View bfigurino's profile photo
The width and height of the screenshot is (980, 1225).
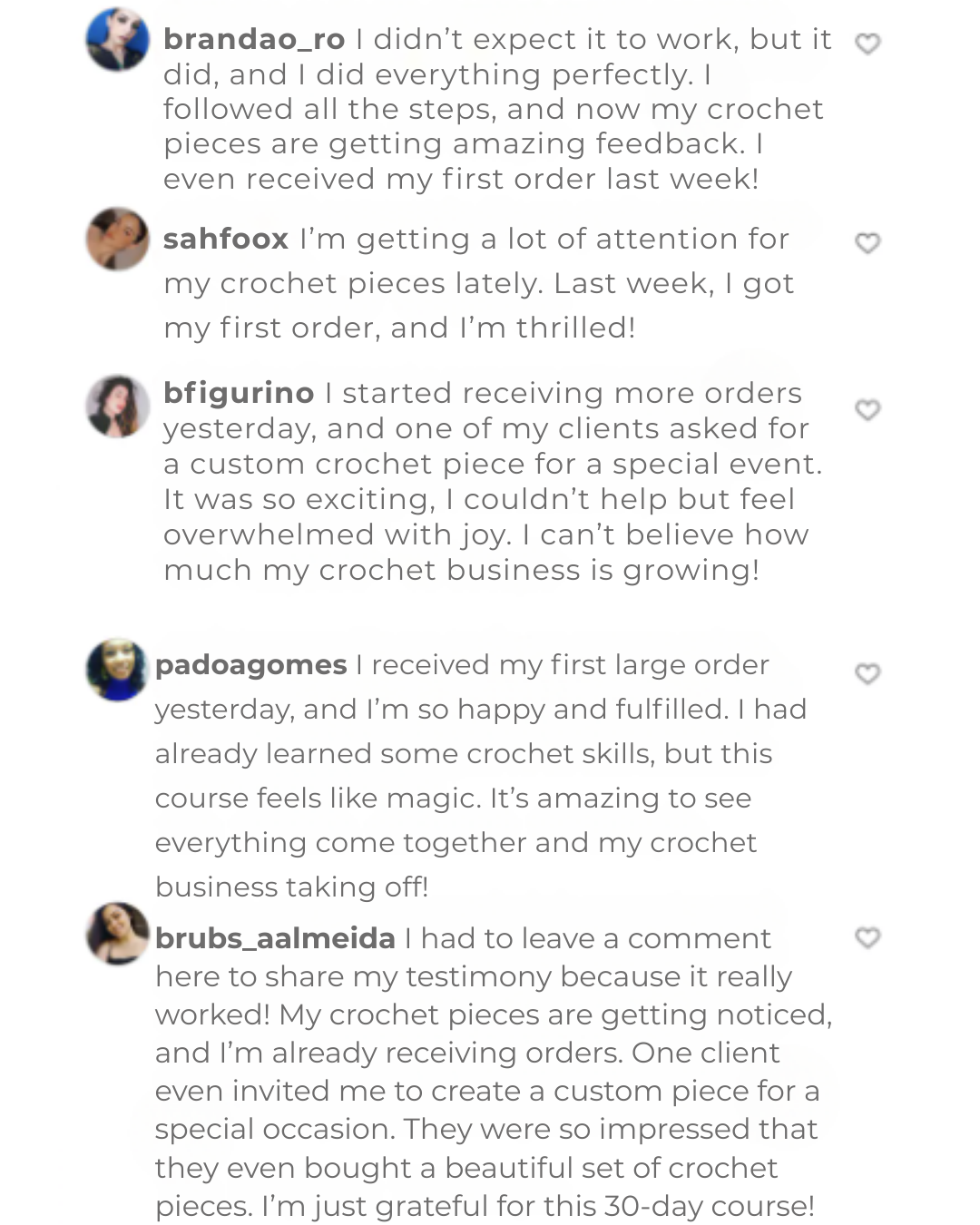click(x=117, y=407)
